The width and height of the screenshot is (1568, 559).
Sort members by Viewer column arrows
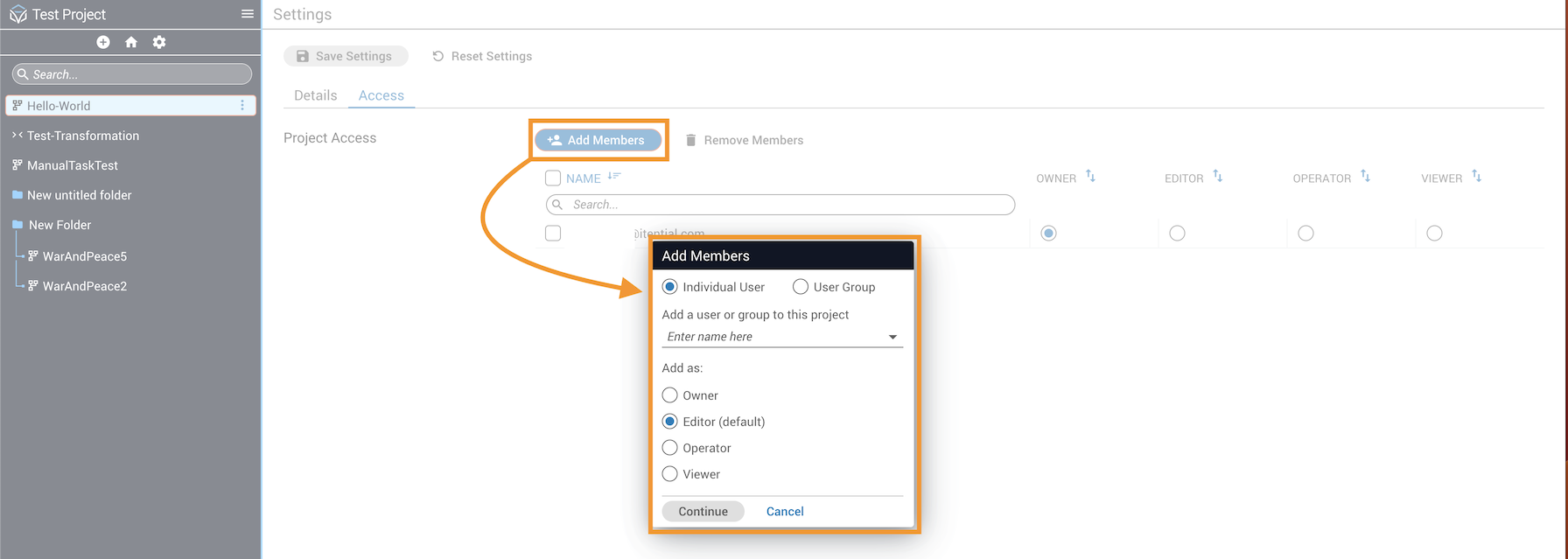pos(1476,177)
